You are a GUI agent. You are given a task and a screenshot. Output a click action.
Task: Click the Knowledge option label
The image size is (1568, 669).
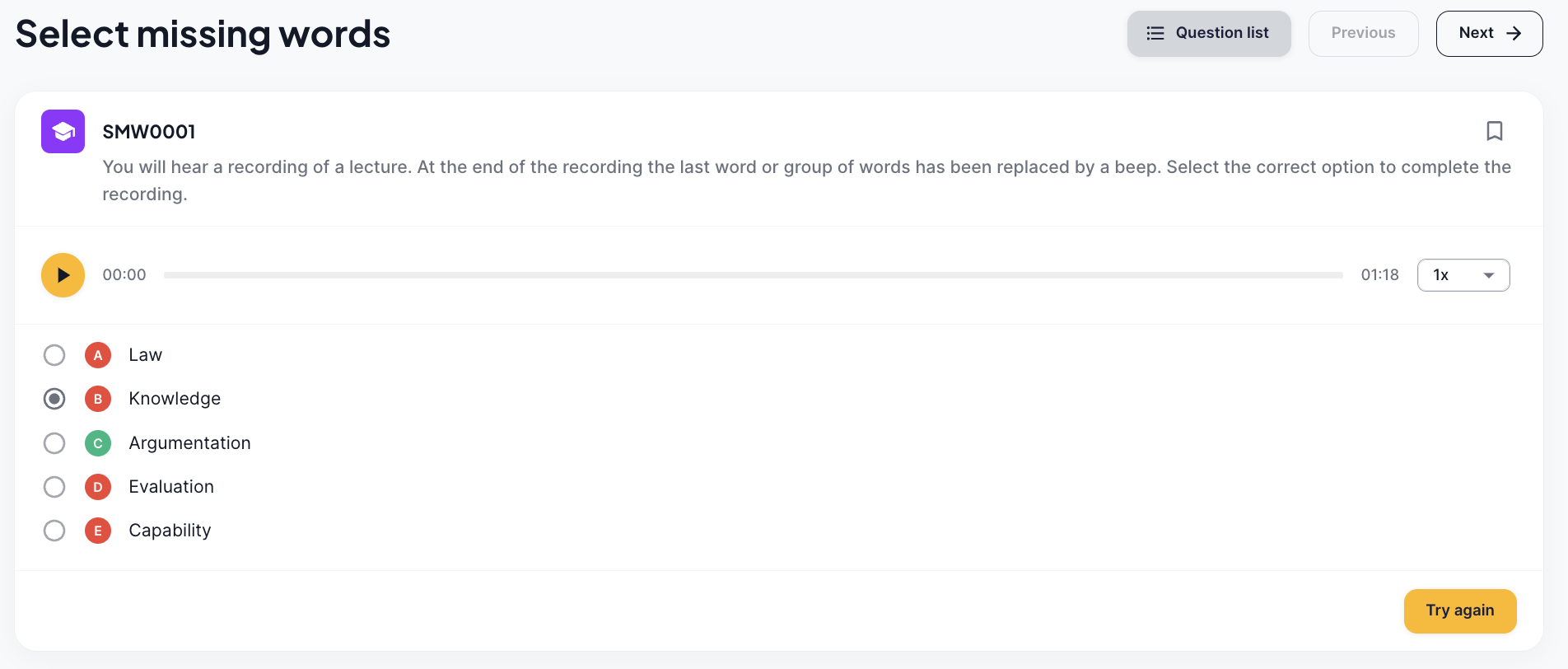[x=175, y=399]
